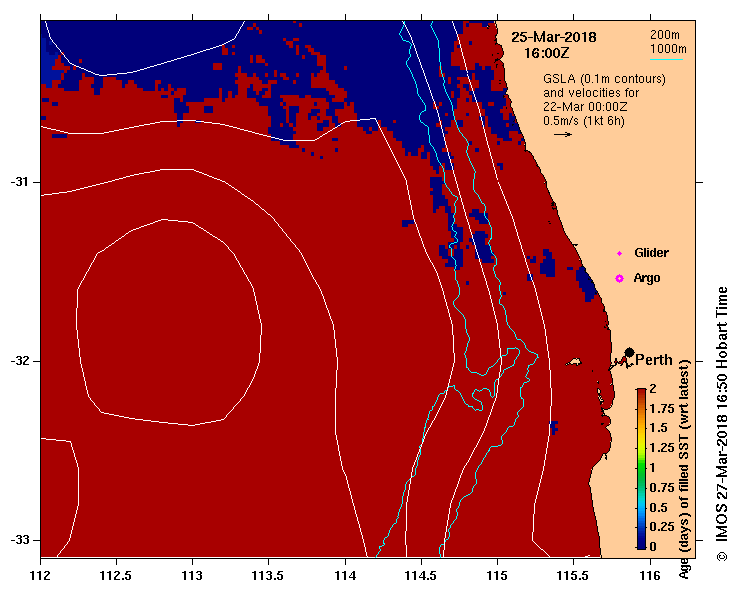The image size is (739, 592).
Task: Click the Age (days) of filled SST title
Action: (x=684, y=469)
